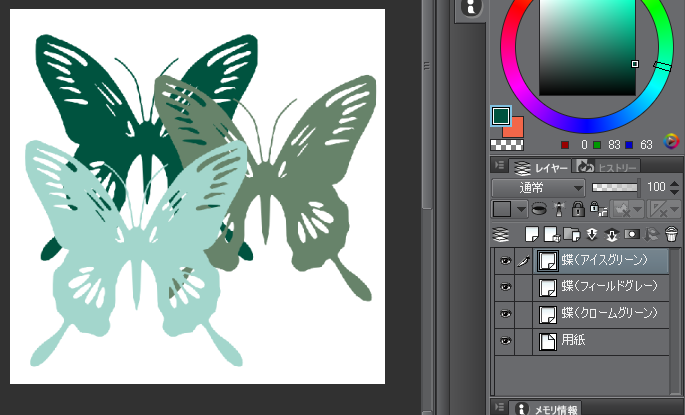This screenshot has height=415, width=685.
Task: Click blue channel value 63
Action: point(646,145)
